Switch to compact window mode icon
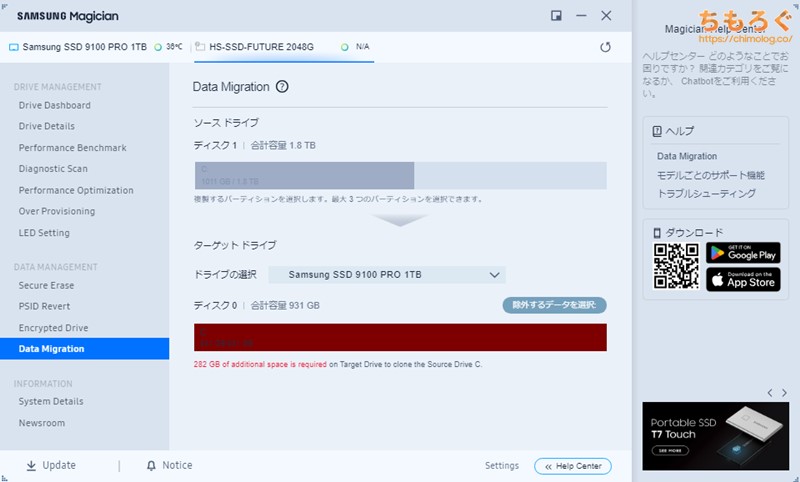800x482 pixels. tap(556, 16)
